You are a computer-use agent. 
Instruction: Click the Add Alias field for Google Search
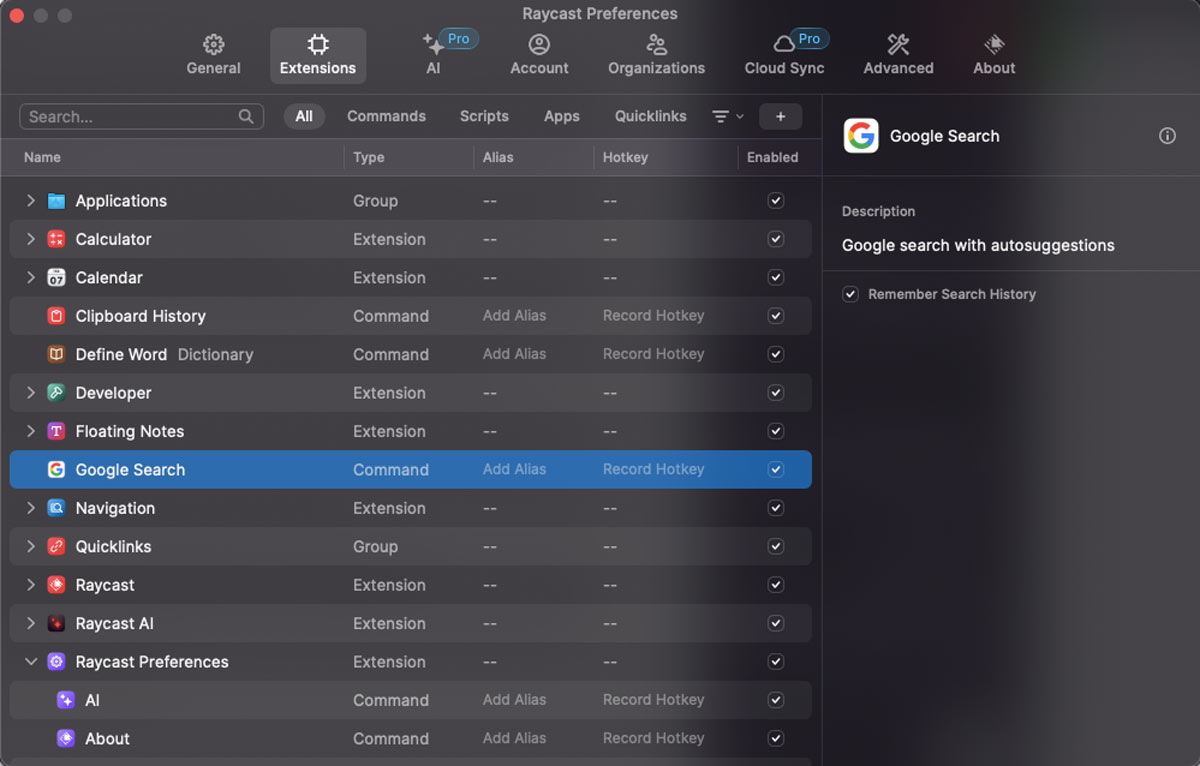coord(515,469)
